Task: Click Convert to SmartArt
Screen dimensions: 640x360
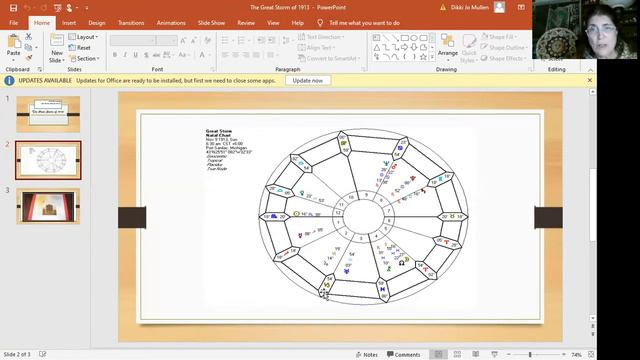Action: pos(329,58)
